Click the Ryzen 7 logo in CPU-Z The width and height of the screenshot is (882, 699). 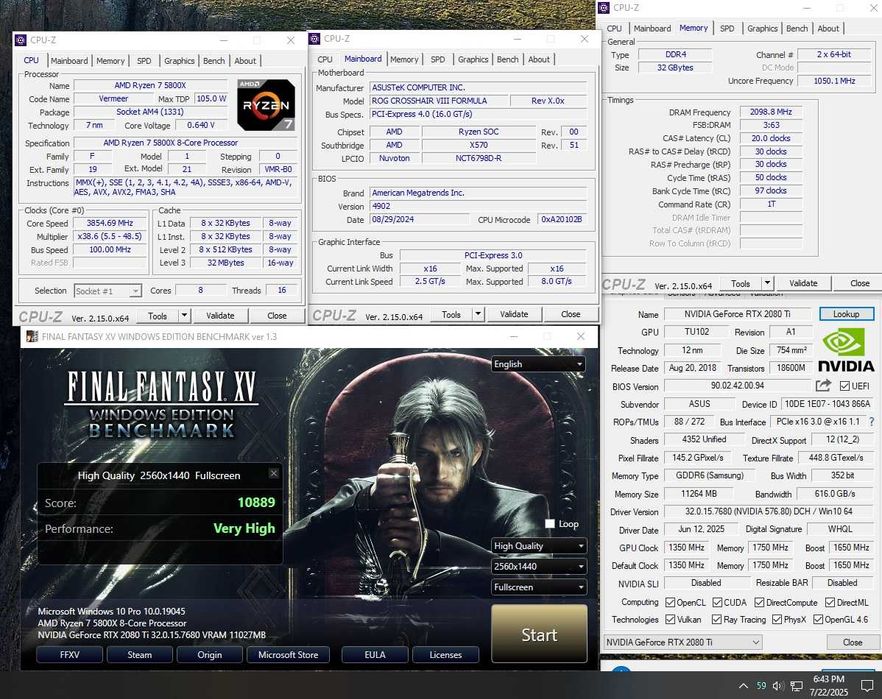[266, 105]
